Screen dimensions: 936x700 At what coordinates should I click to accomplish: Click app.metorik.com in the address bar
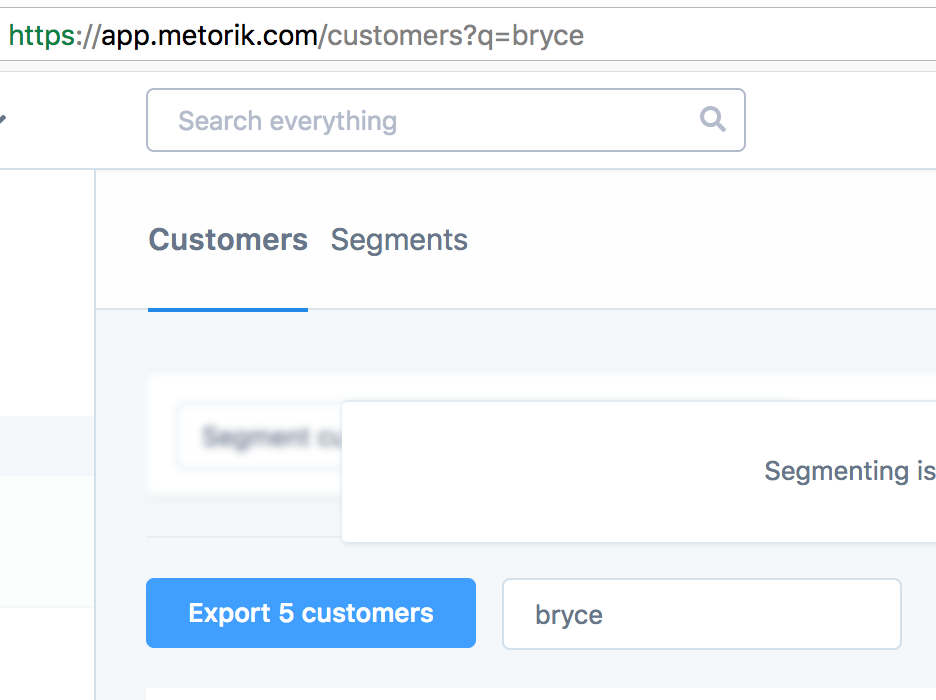click(x=208, y=36)
